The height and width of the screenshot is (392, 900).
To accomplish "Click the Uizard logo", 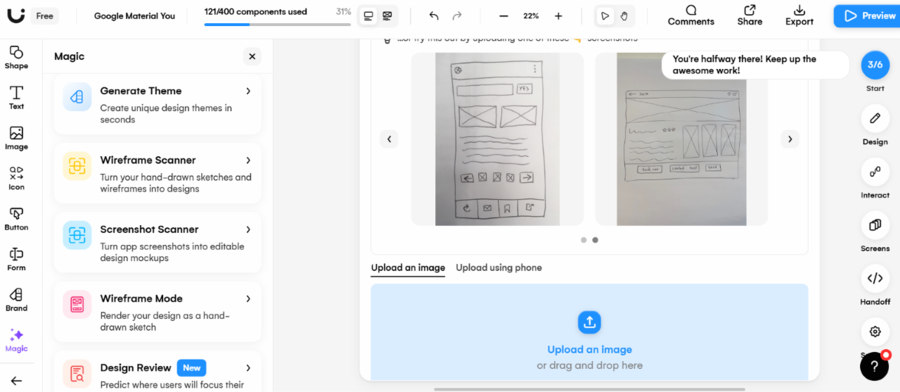I will [x=15, y=15].
